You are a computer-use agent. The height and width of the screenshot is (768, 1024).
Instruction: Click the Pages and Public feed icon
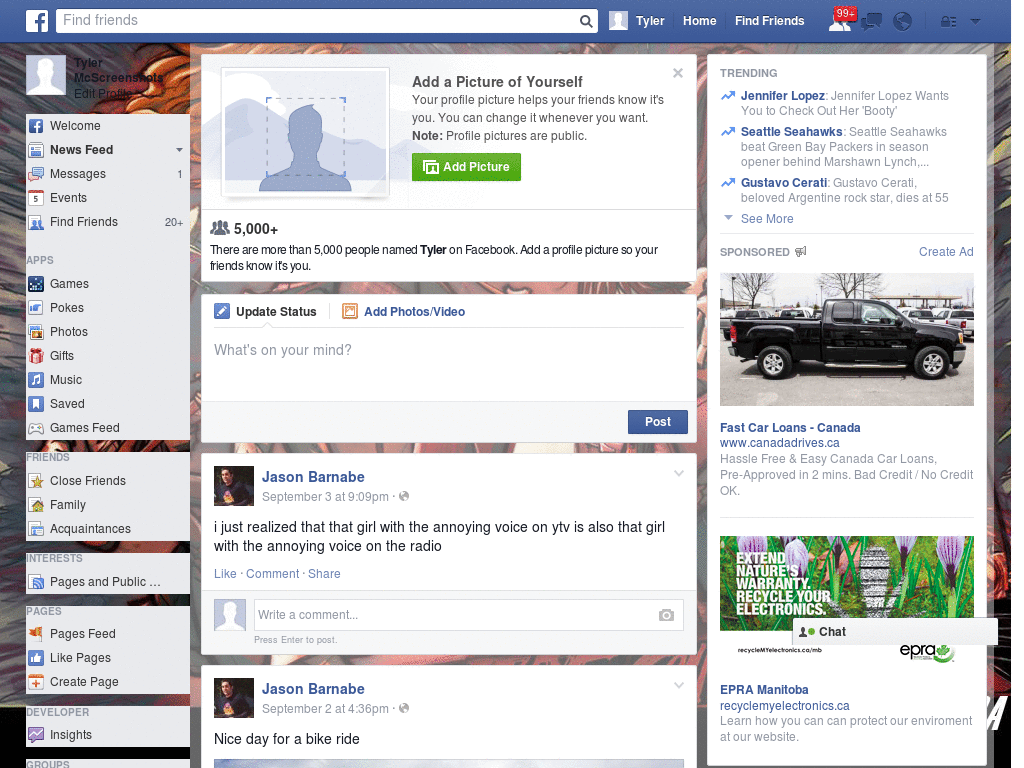click(x=36, y=582)
